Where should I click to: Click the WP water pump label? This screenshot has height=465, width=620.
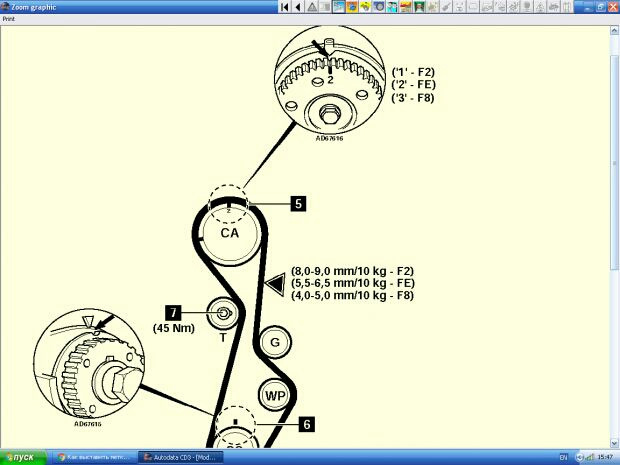coord(275,395)
